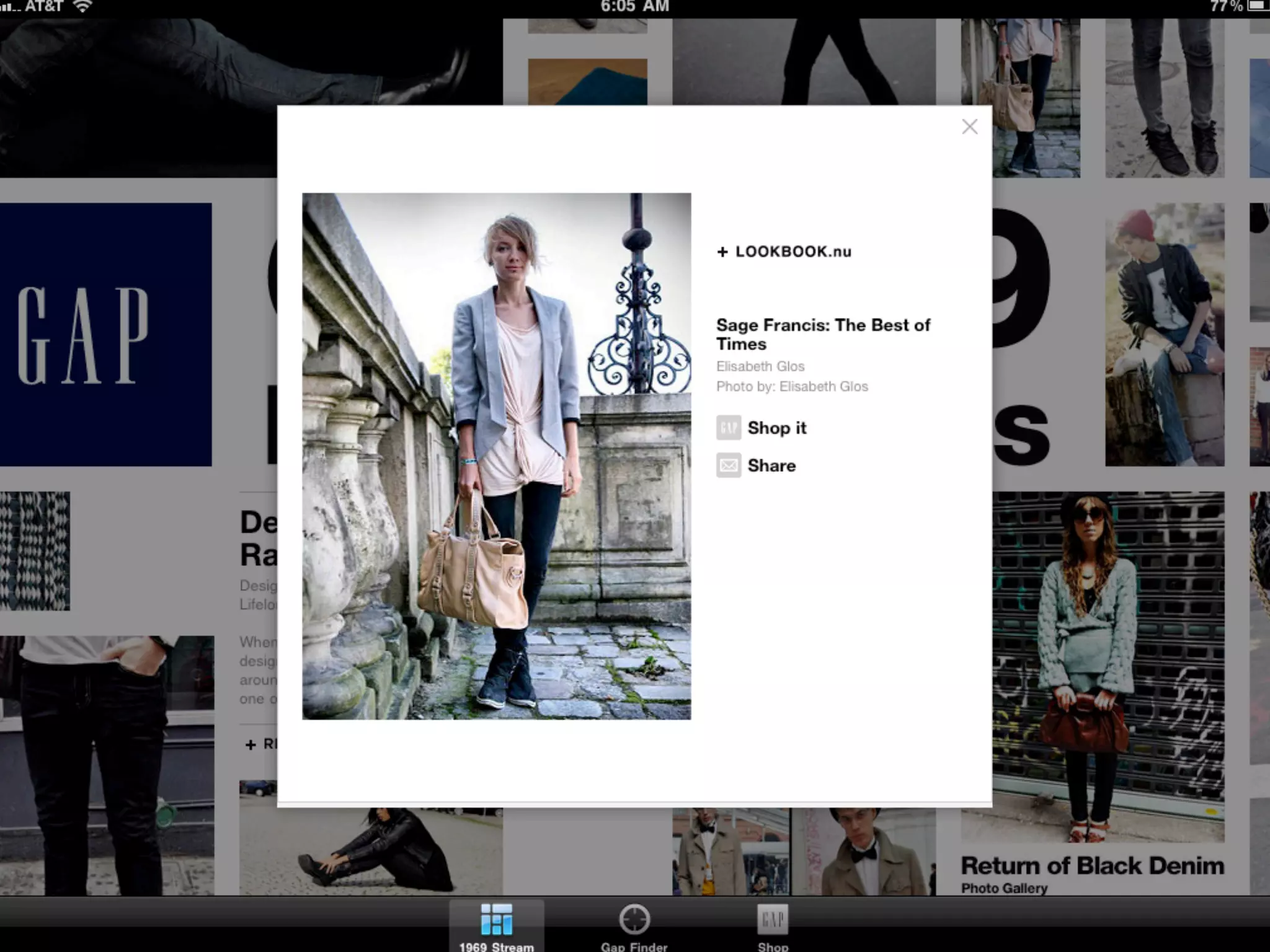This screenshot has width=1270, height=952.
Task: Tap the large photo of woman with handbag
Action: coord(496,456)
